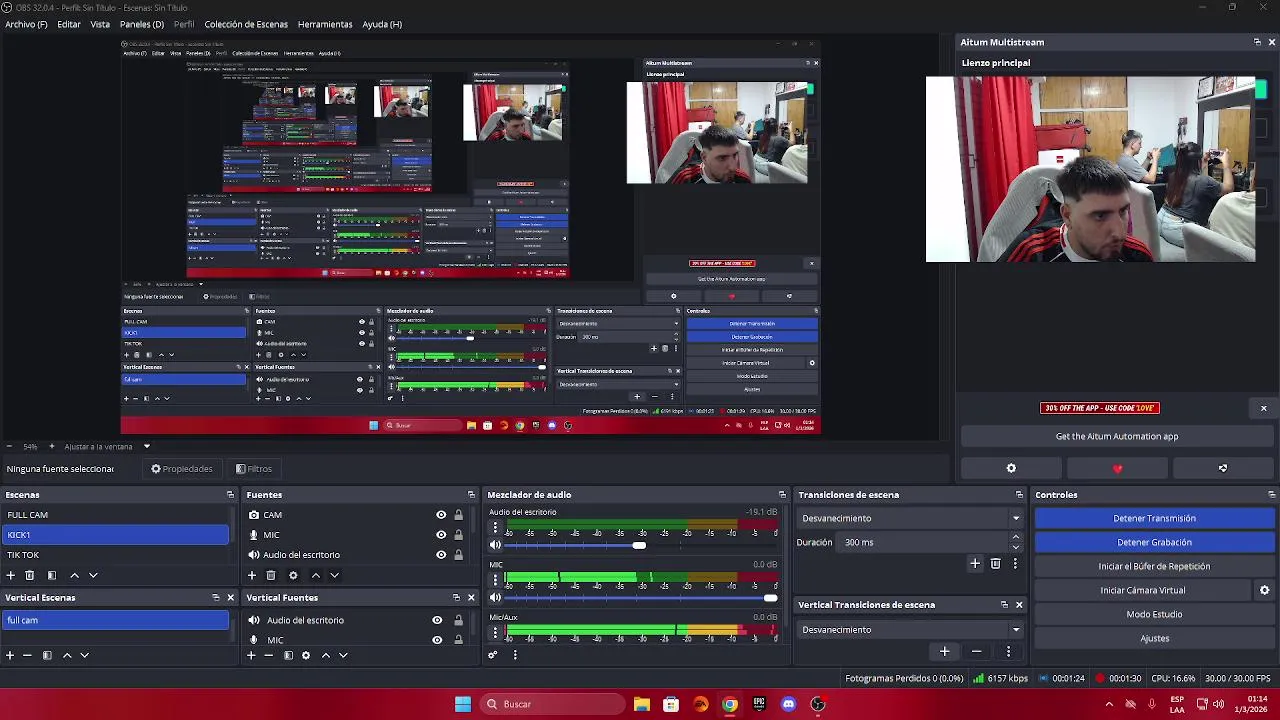The image size is (1280, 720).
Task: Open scene filters icon in Escenas toolbar
Action: tap(52, 575)
